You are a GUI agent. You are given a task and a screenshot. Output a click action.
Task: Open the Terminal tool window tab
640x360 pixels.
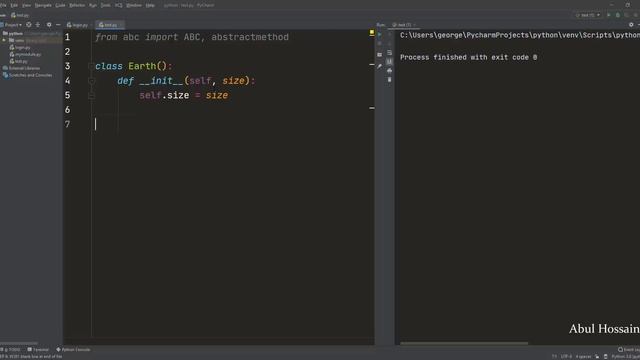tap(38, 350)
